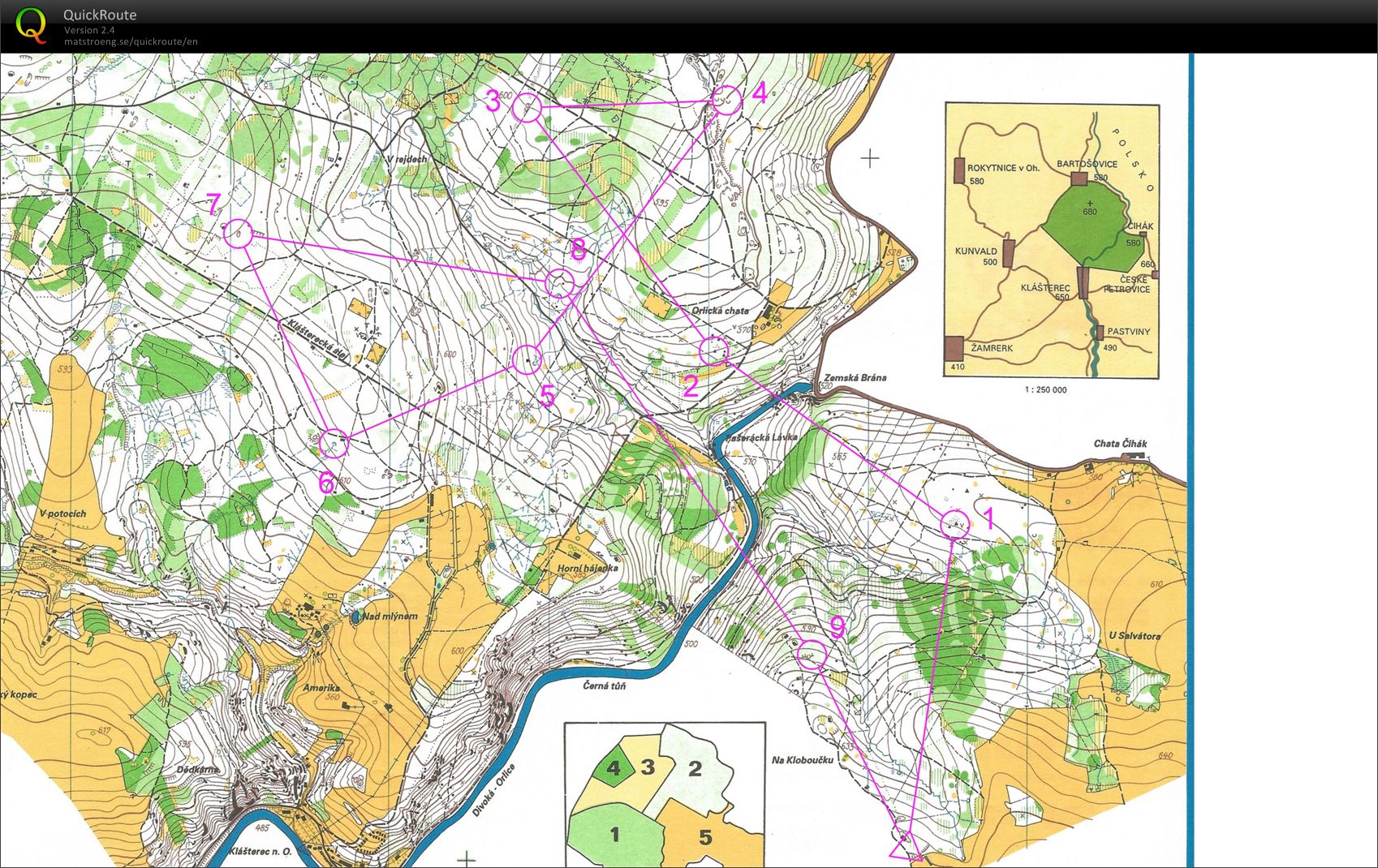The height and width of the screenshot is (868, 1378).
Task: Click the magenta number 7 label
Action: [213, 204]
